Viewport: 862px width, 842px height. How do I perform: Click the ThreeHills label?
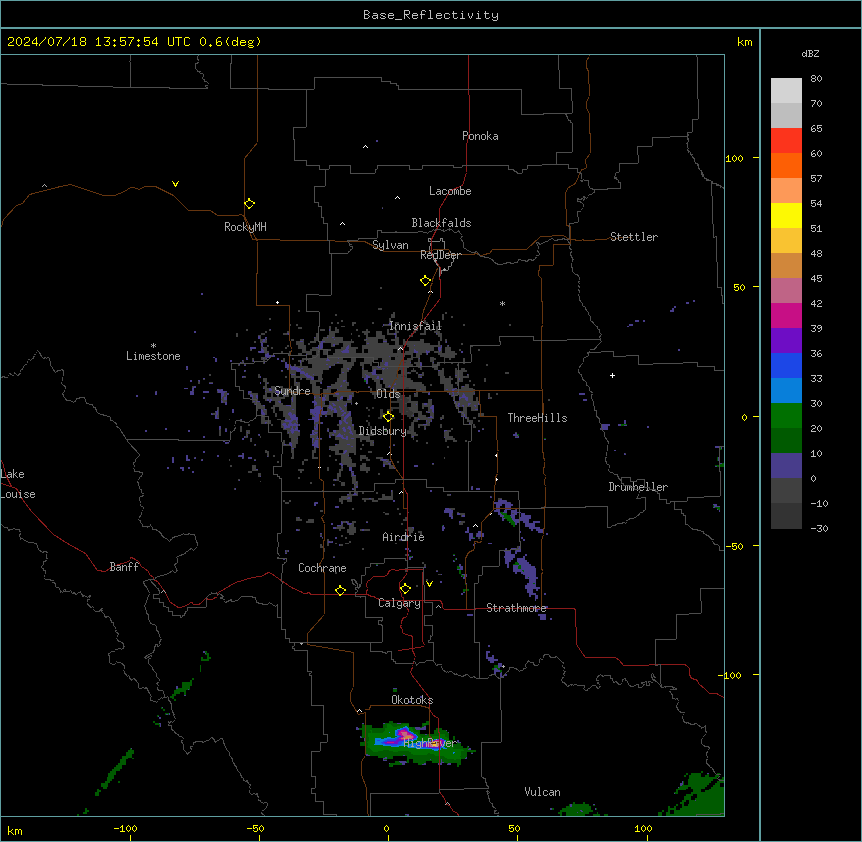[x=537, y=418]
